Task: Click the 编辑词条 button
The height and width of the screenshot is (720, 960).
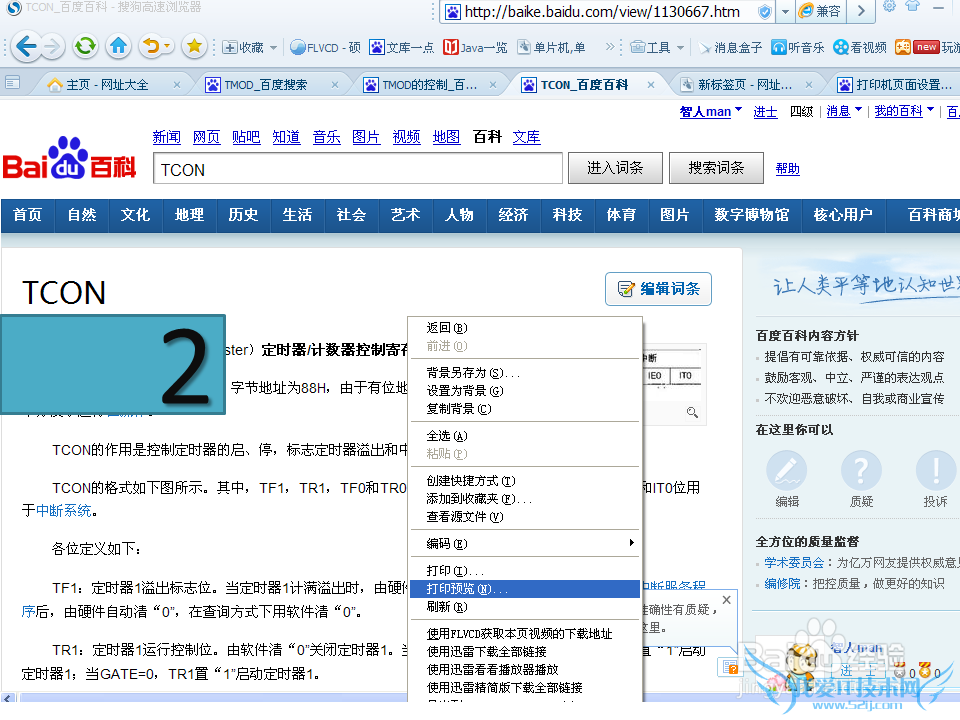Action: point(658,289)
